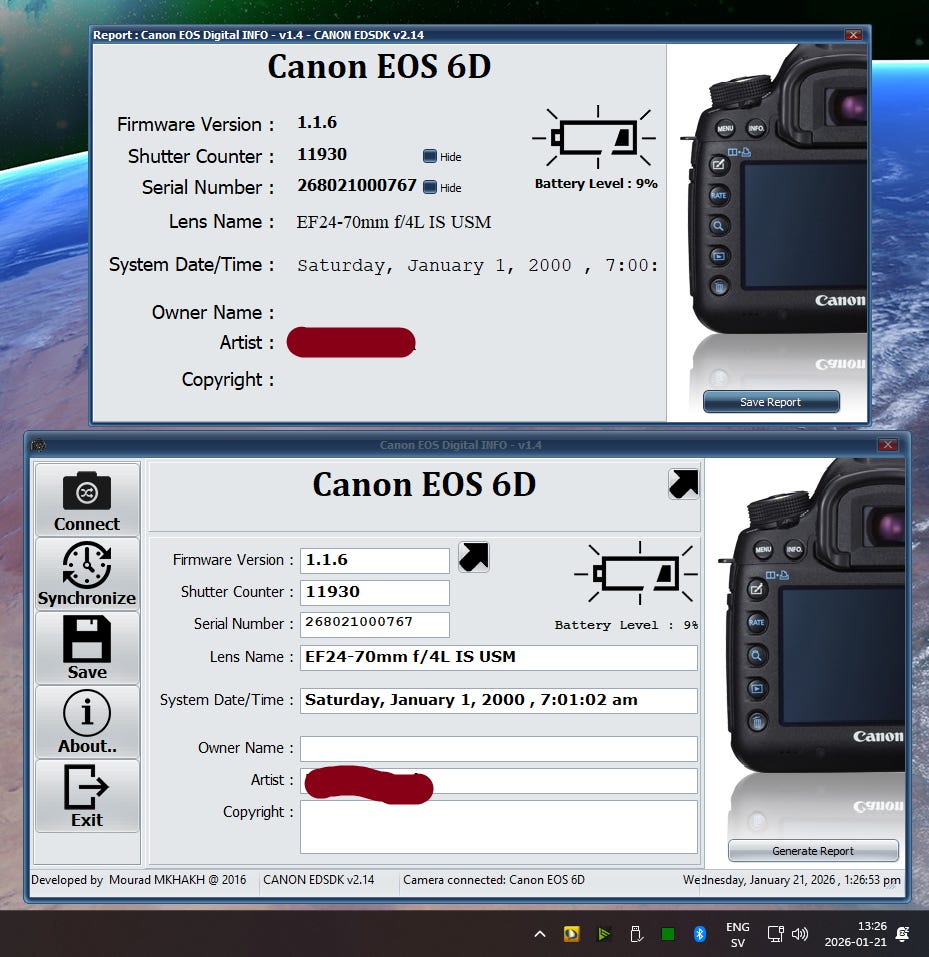This screenshot has height=957, width=929.
Task: Click the Serial Number field in the main window
Action: click(375, 624)
